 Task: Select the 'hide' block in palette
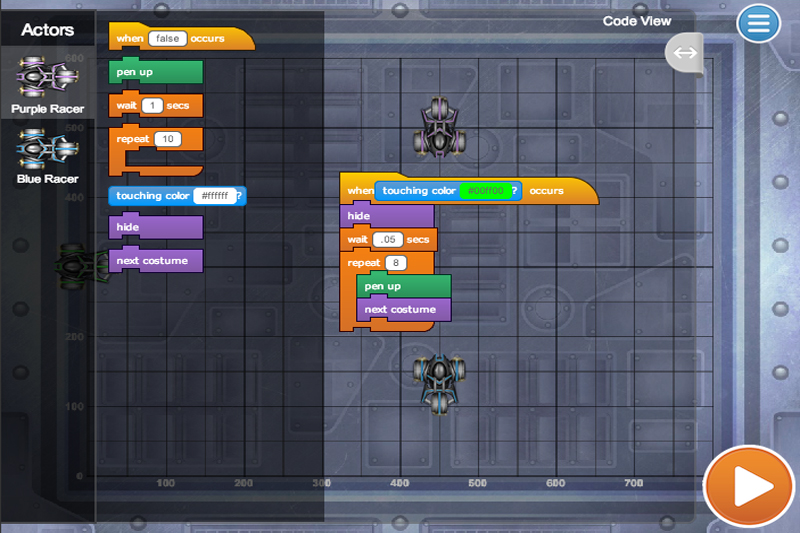click(156, 227)
